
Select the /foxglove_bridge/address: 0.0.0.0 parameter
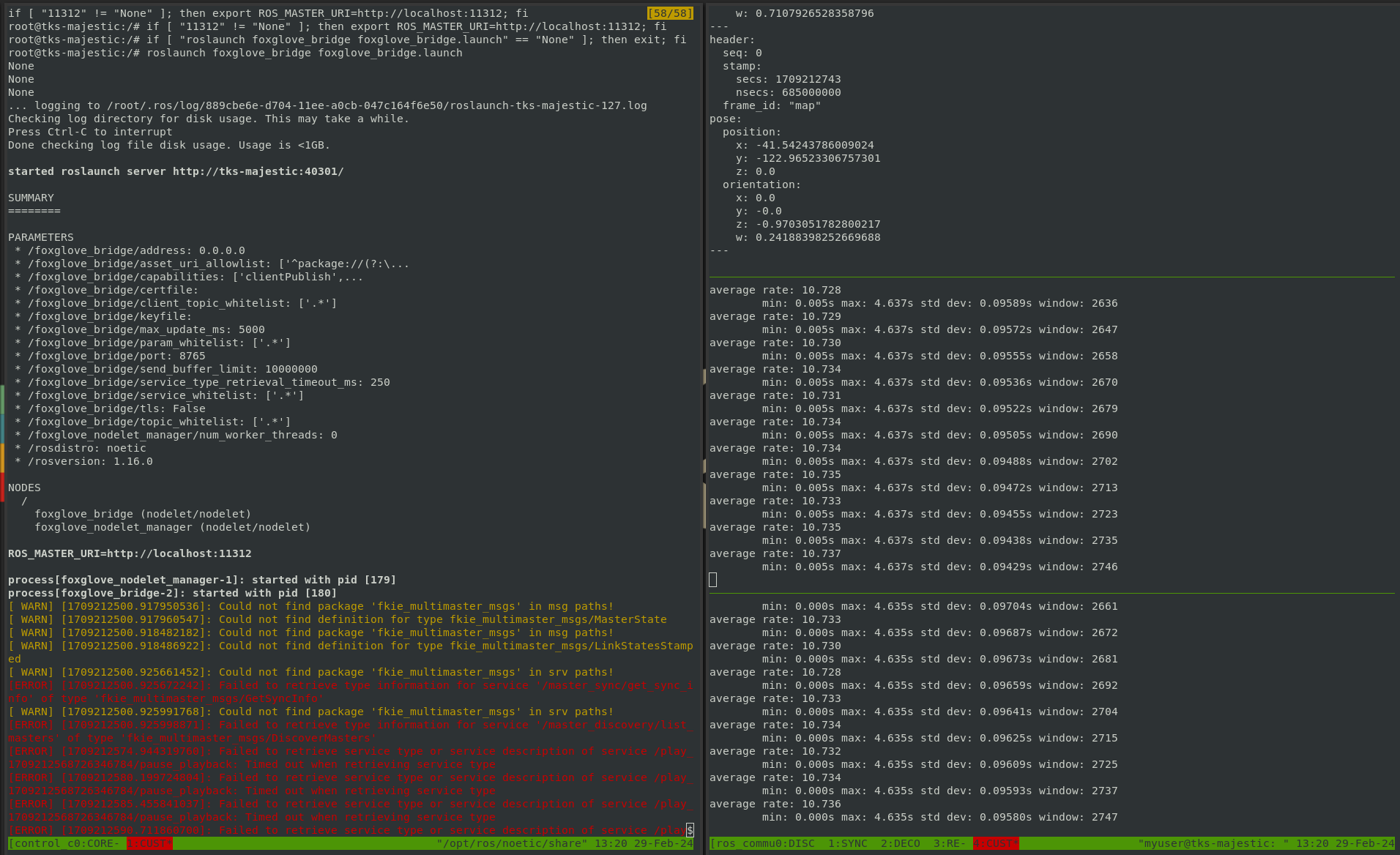coord(130,250)
